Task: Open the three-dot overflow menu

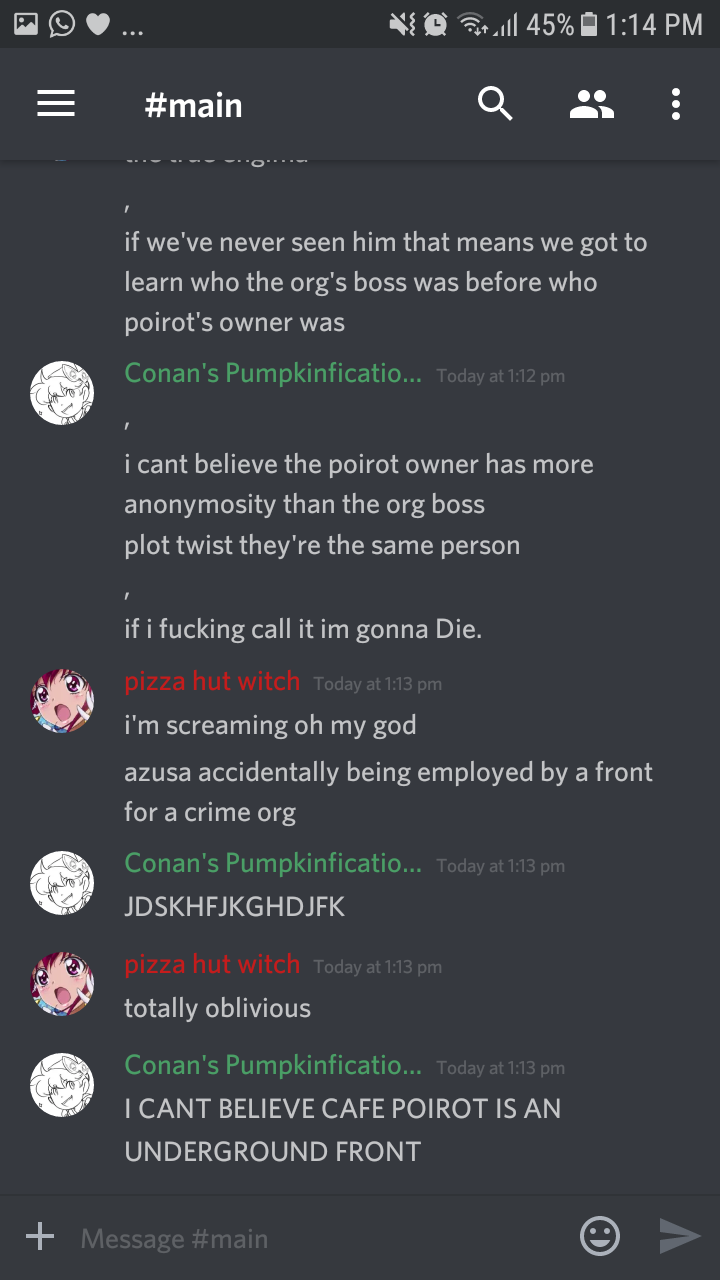Action: tap(676, 104)
